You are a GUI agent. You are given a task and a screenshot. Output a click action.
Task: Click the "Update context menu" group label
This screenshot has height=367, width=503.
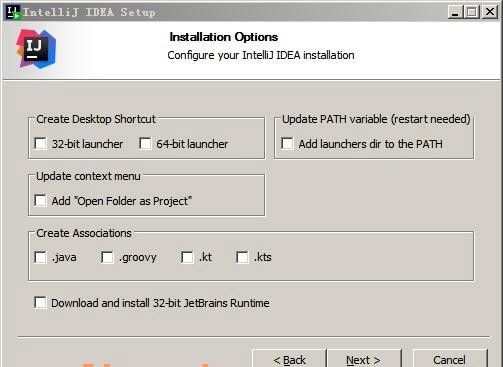pos(88,176)
